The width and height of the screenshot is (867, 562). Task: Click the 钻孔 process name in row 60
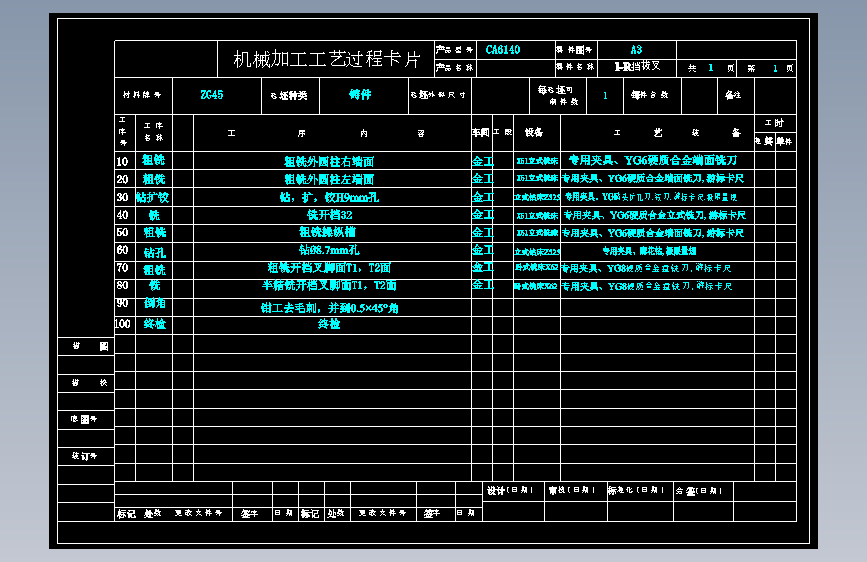point(154,253)
